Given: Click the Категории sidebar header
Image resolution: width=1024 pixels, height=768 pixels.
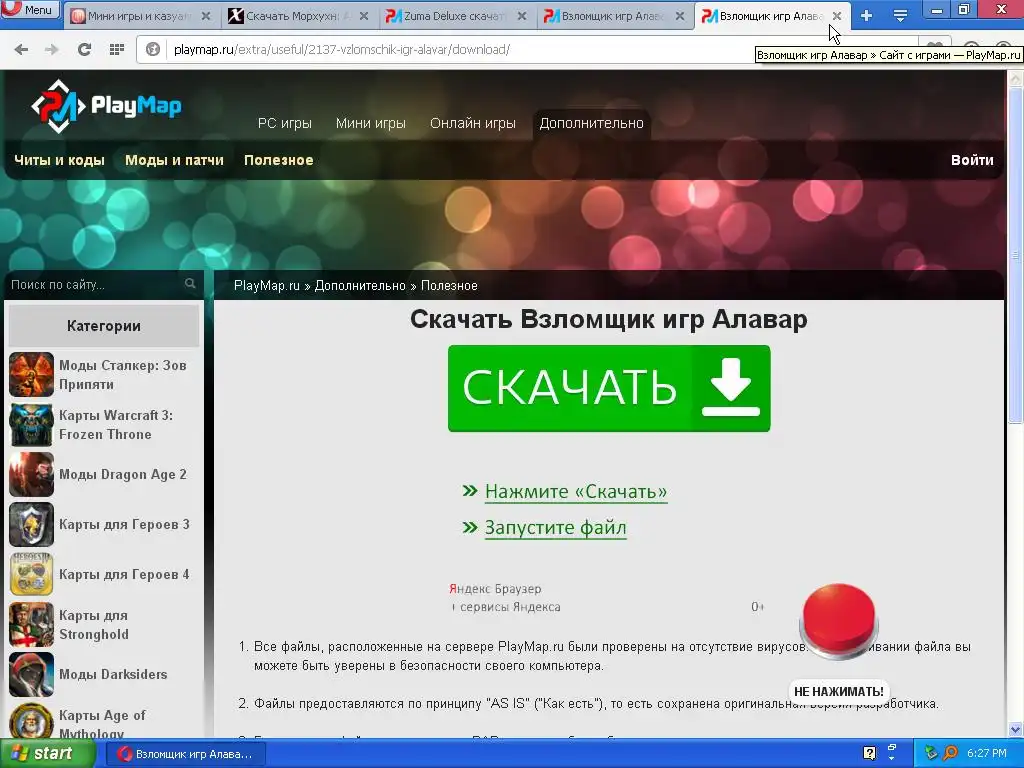Looking at the screenshot, I should [x=104, y=326].
